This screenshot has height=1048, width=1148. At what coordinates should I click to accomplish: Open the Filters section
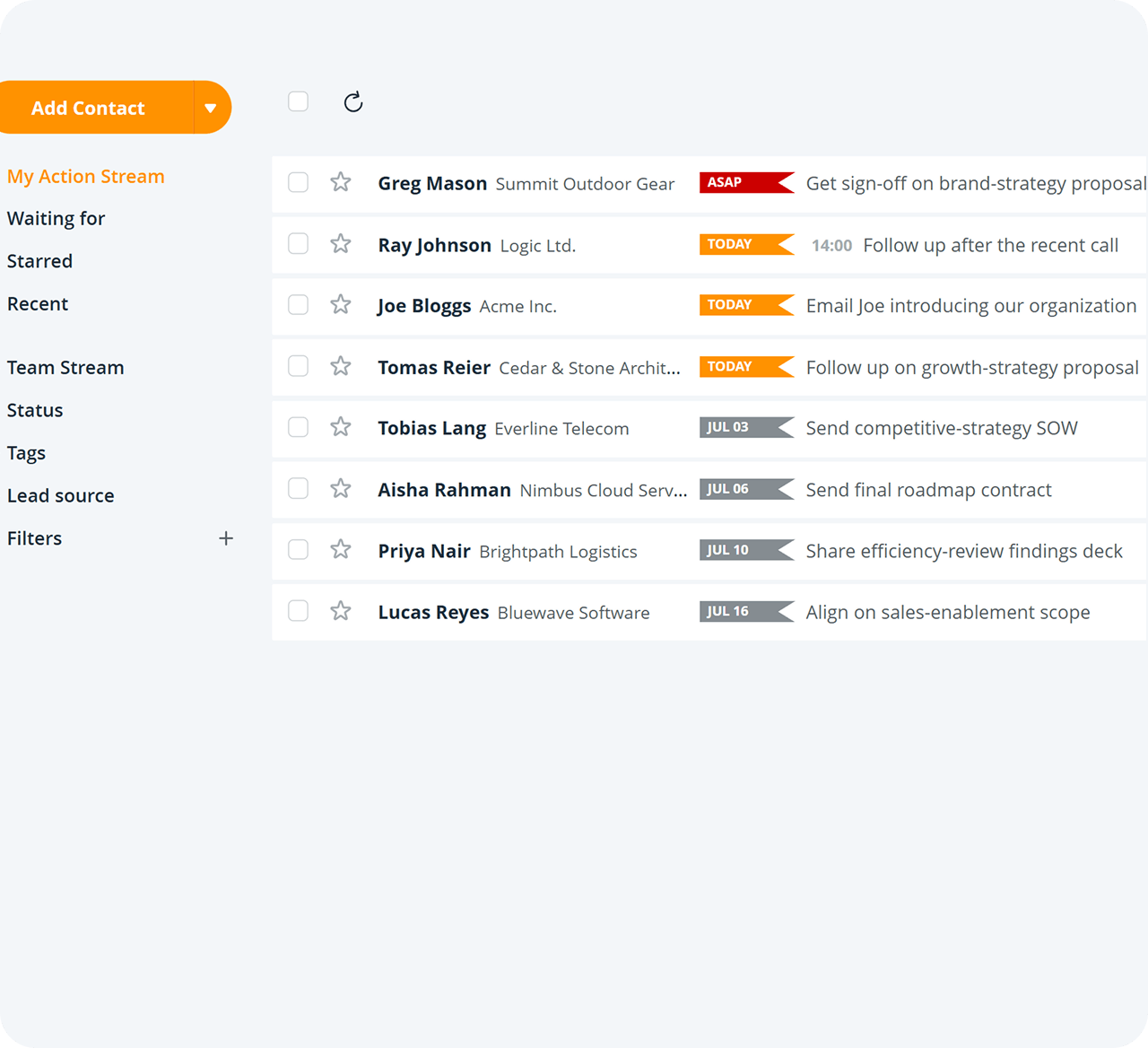(x=35, y=538)
